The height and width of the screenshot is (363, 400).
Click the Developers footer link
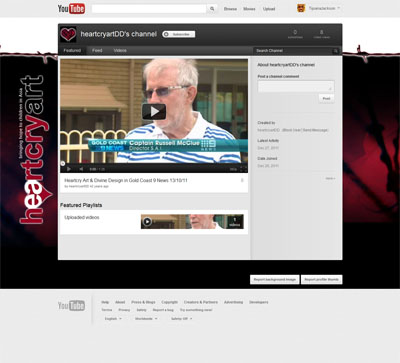(x=259, y=302)
